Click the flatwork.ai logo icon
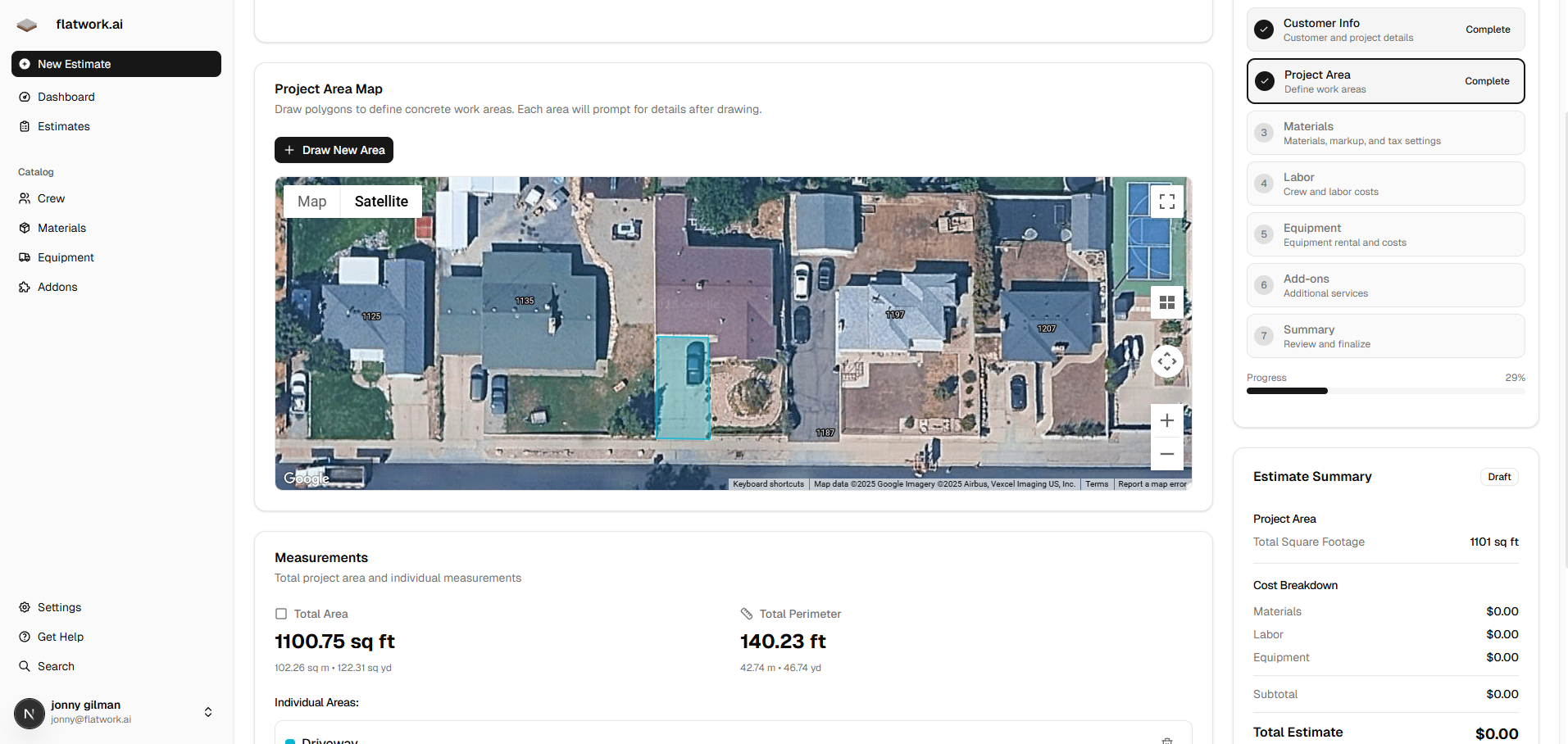The height and width of the screenshot is (744, 1568). tap(27, 25)
